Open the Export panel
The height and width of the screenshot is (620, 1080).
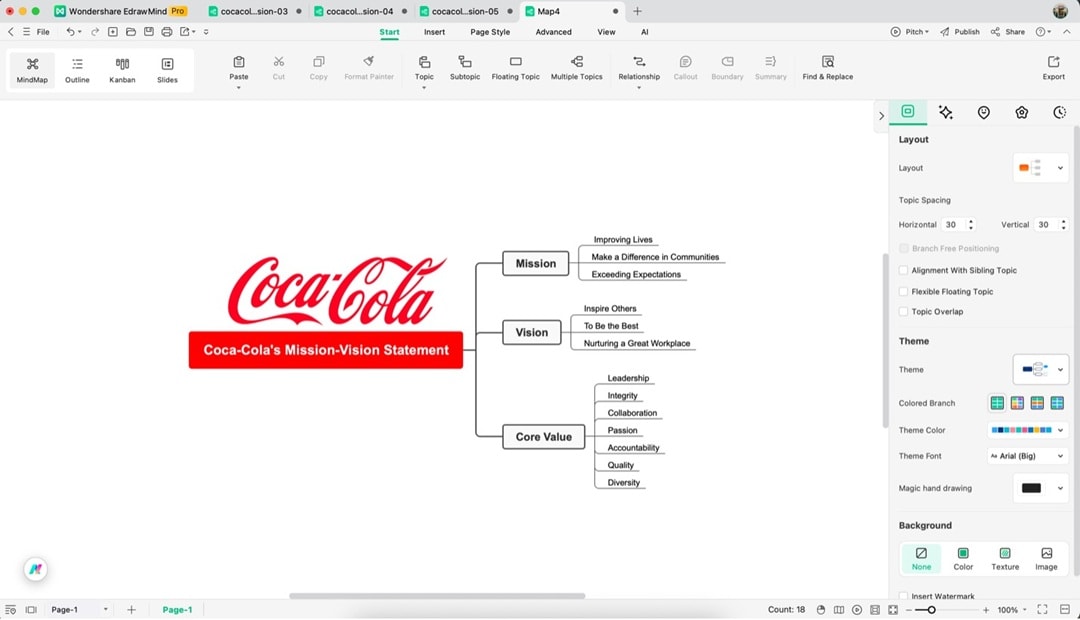coord(1053,70)
